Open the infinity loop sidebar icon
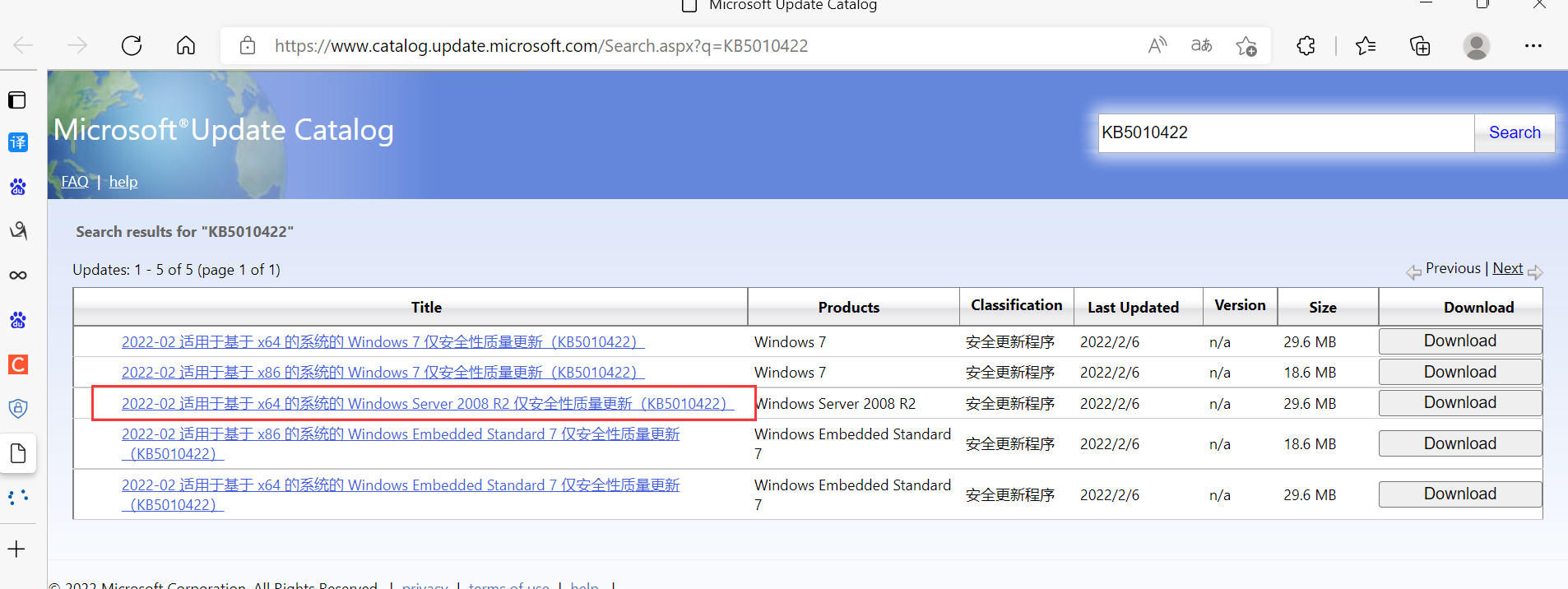The width and height of the screenshot is (1568, 589). tap(17, 275)
